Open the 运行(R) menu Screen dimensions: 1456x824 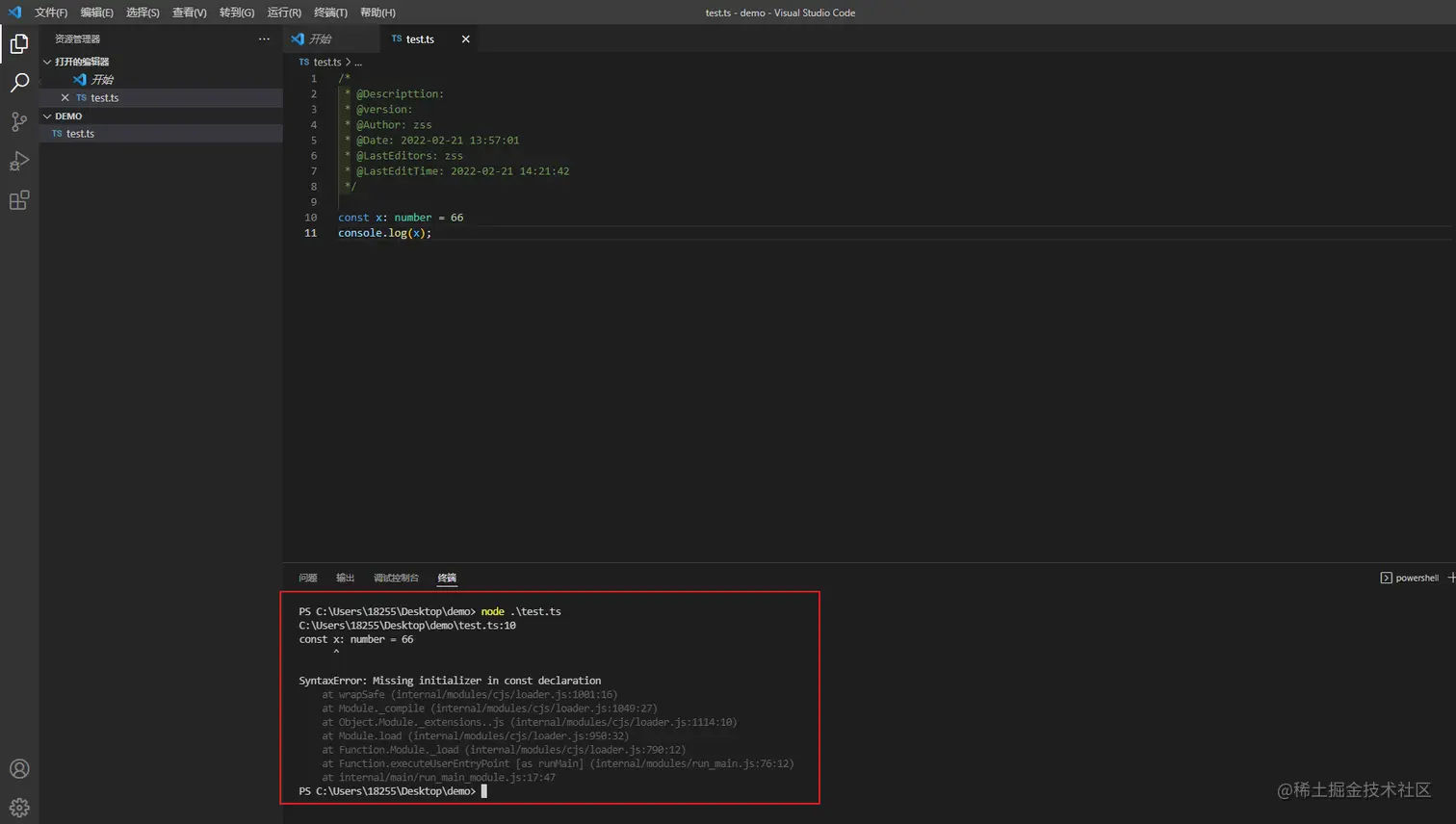click(x=284, y=13)
